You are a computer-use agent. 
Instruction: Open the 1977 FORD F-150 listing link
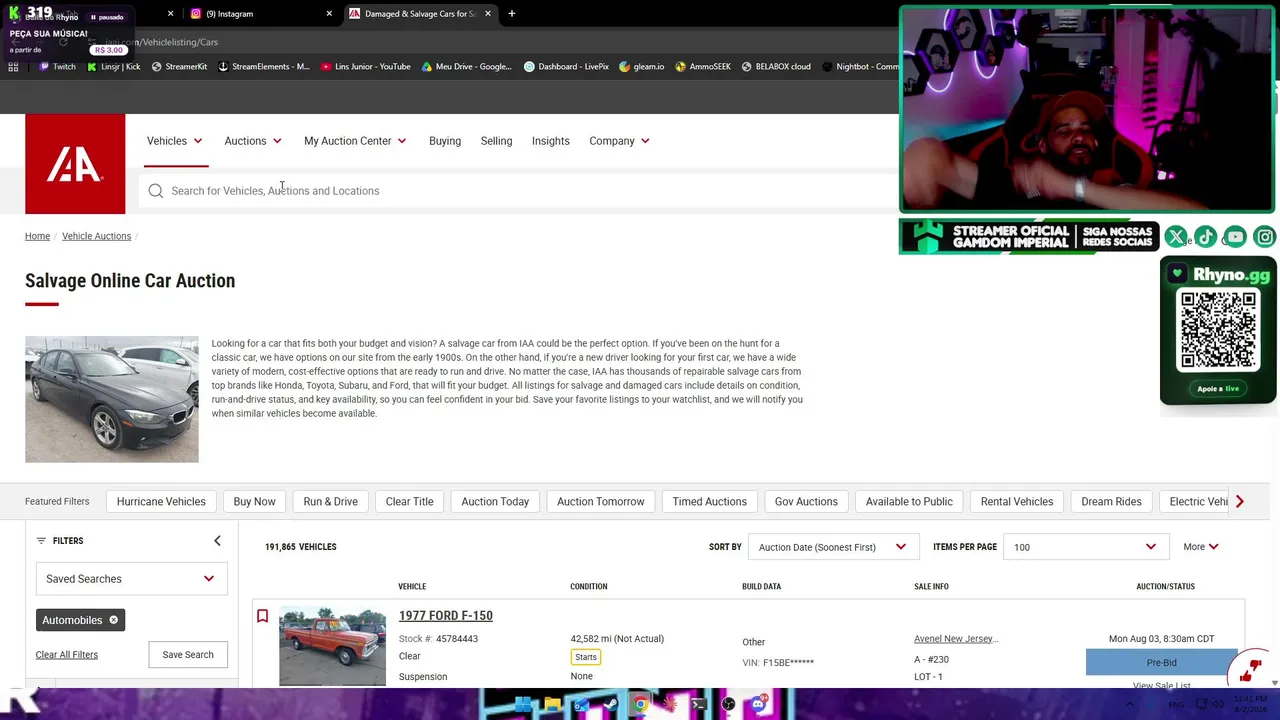click(x=446, y=616)
